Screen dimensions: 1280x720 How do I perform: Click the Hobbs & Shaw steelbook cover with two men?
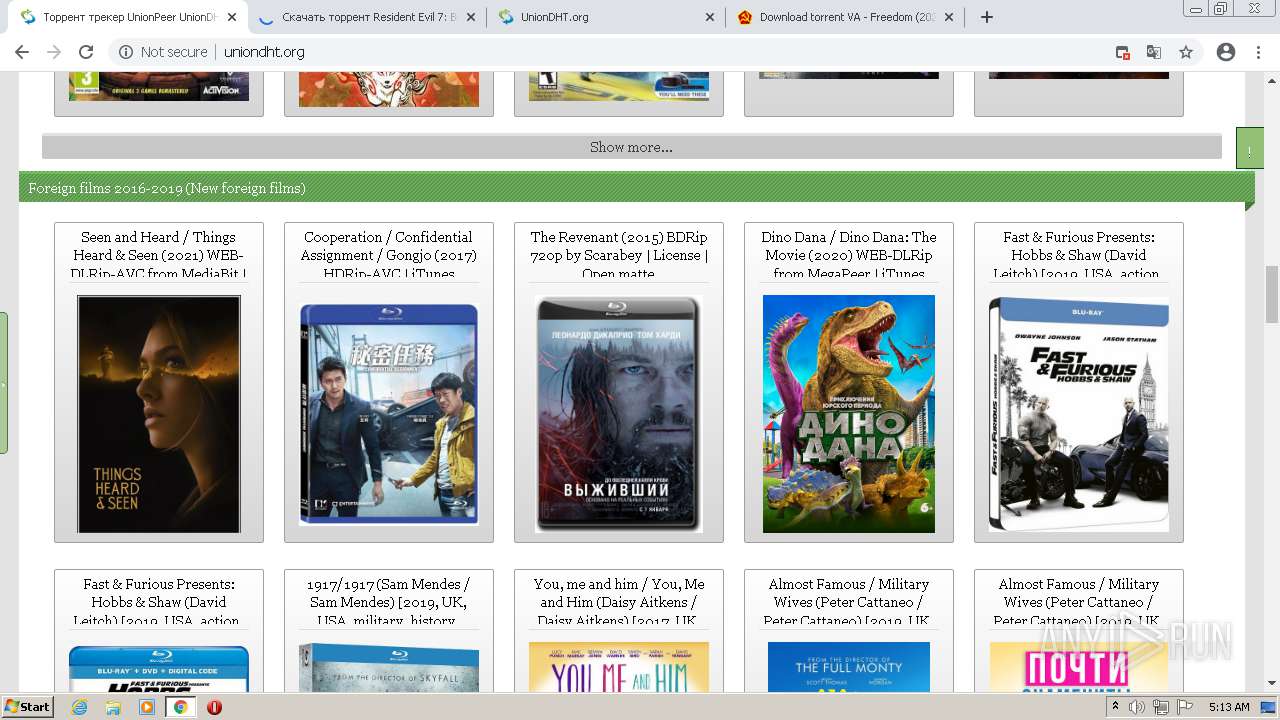coord(1079,414)
